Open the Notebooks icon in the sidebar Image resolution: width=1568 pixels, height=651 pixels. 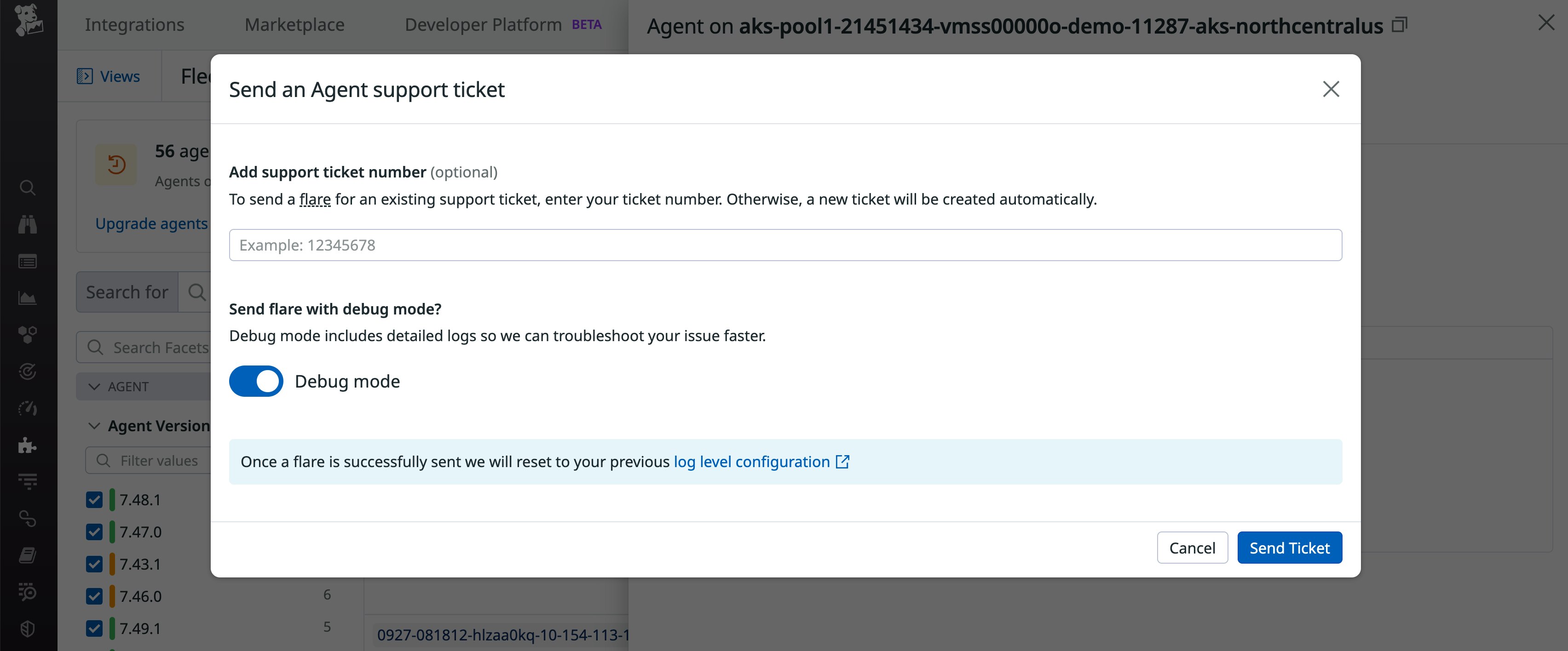click(x=28, y=554)
